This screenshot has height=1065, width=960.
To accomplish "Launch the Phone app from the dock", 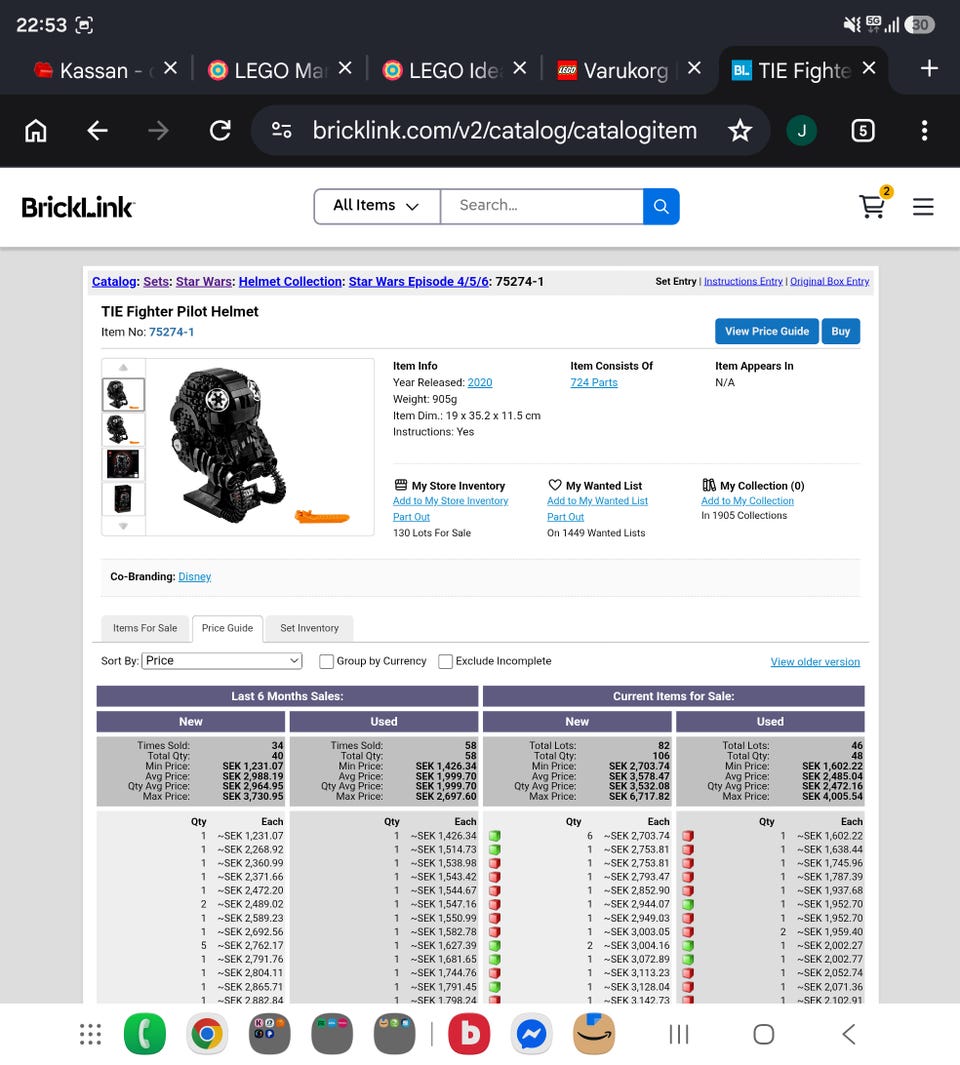I will pos(145,1034).
